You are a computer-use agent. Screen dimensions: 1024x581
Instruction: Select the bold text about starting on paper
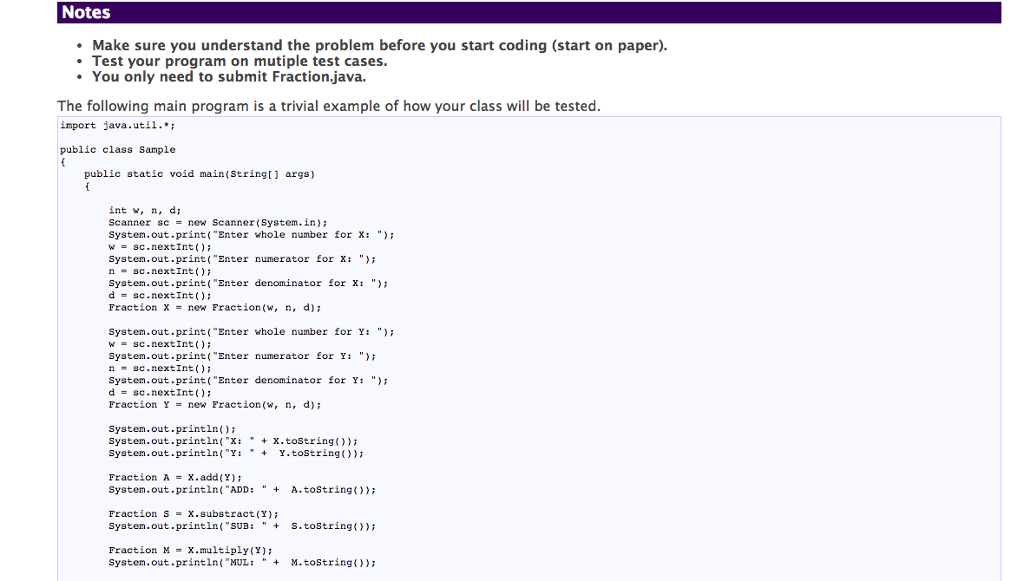point(380,45)
